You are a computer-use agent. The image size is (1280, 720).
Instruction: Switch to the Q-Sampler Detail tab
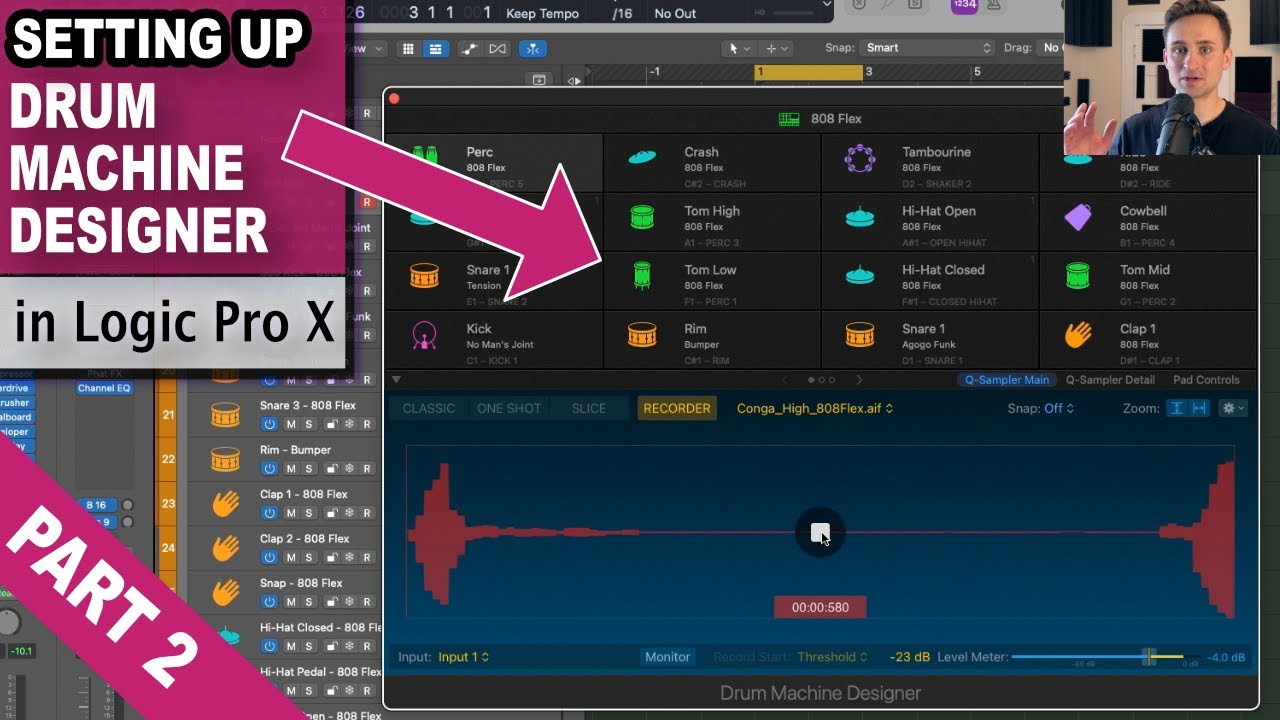coord(1110,380)
